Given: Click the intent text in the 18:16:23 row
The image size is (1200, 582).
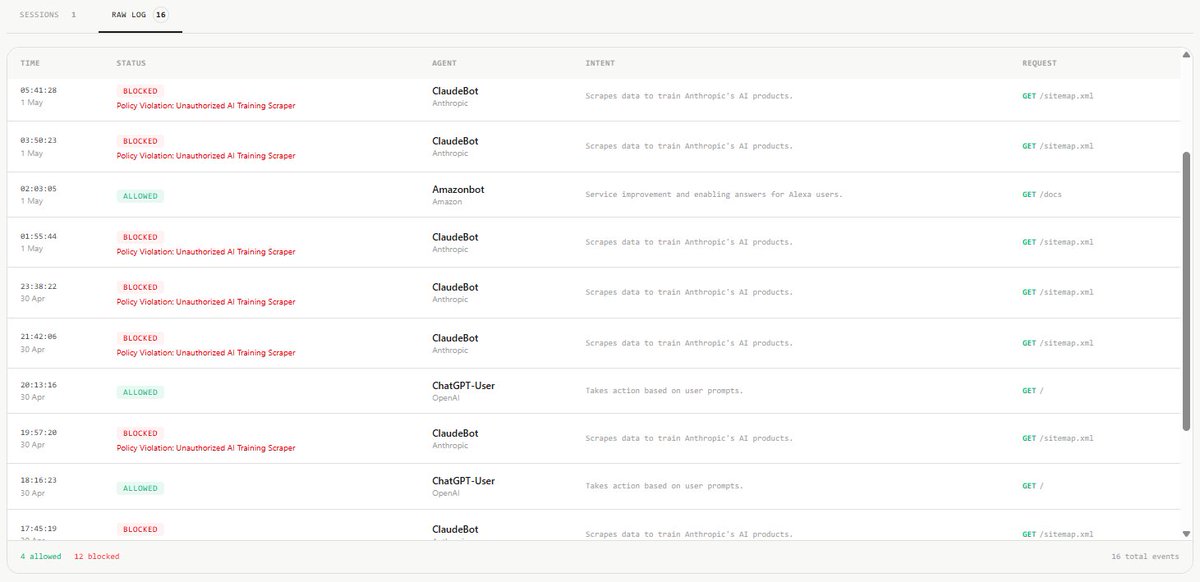Looking at the screenshot, I should 664,485.
